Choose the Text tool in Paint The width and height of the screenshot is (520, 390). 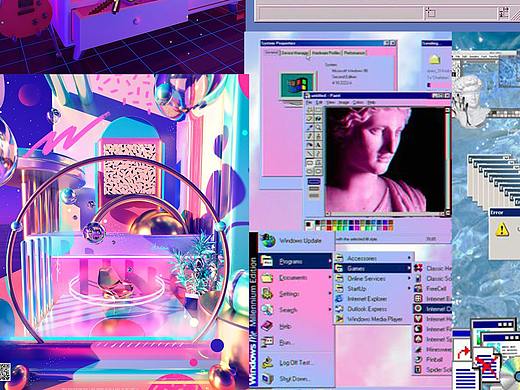(x=318, y=145)
